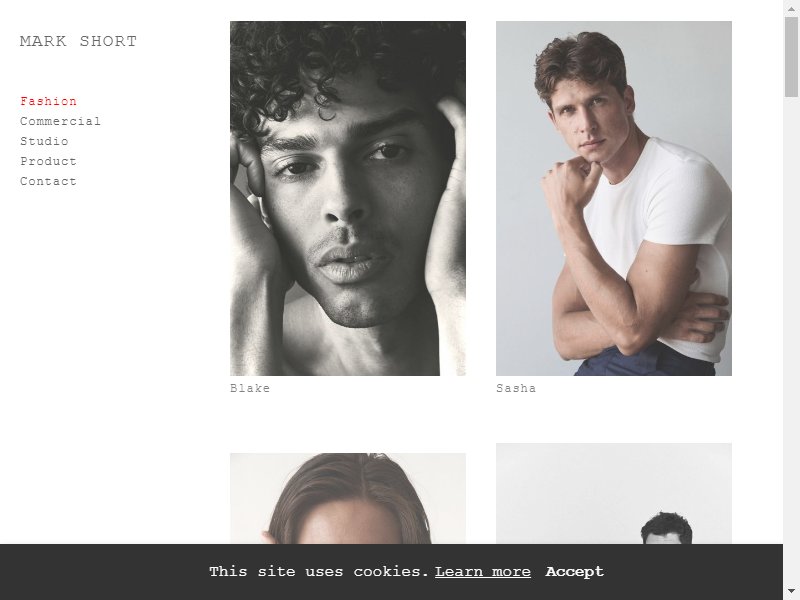800x600 pixels.
Task: Click the vertical scrollbar thumb
Action: pyautogui.click(x=791, y=56)
